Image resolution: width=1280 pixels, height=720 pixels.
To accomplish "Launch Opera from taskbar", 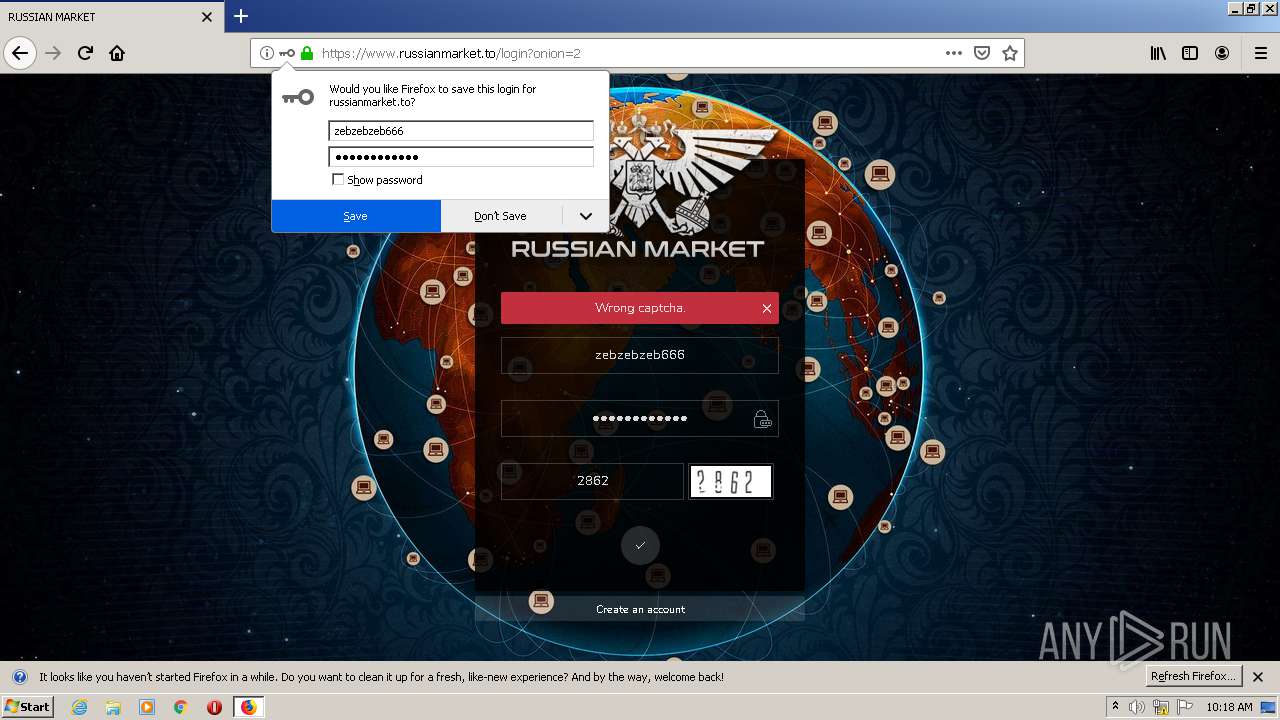I will pos(214,707).
